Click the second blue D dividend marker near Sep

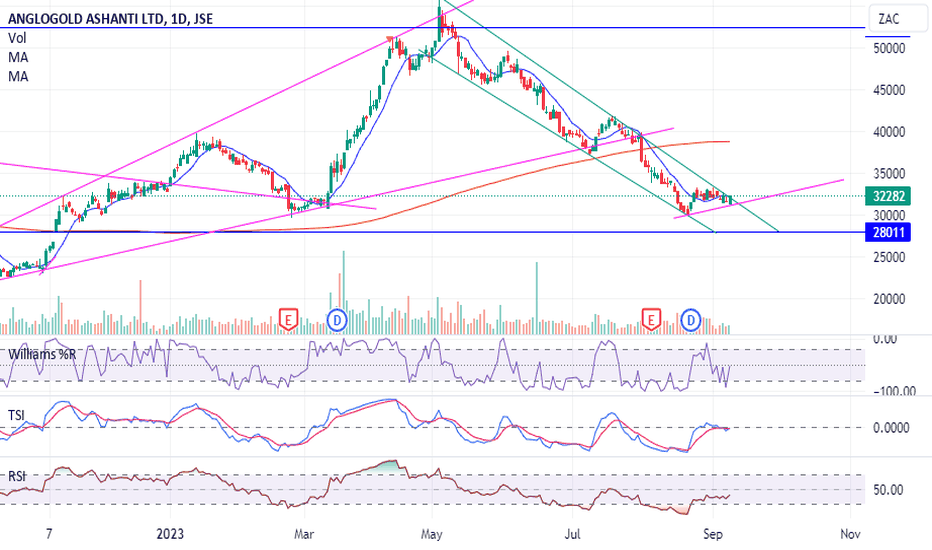[691, 320]
